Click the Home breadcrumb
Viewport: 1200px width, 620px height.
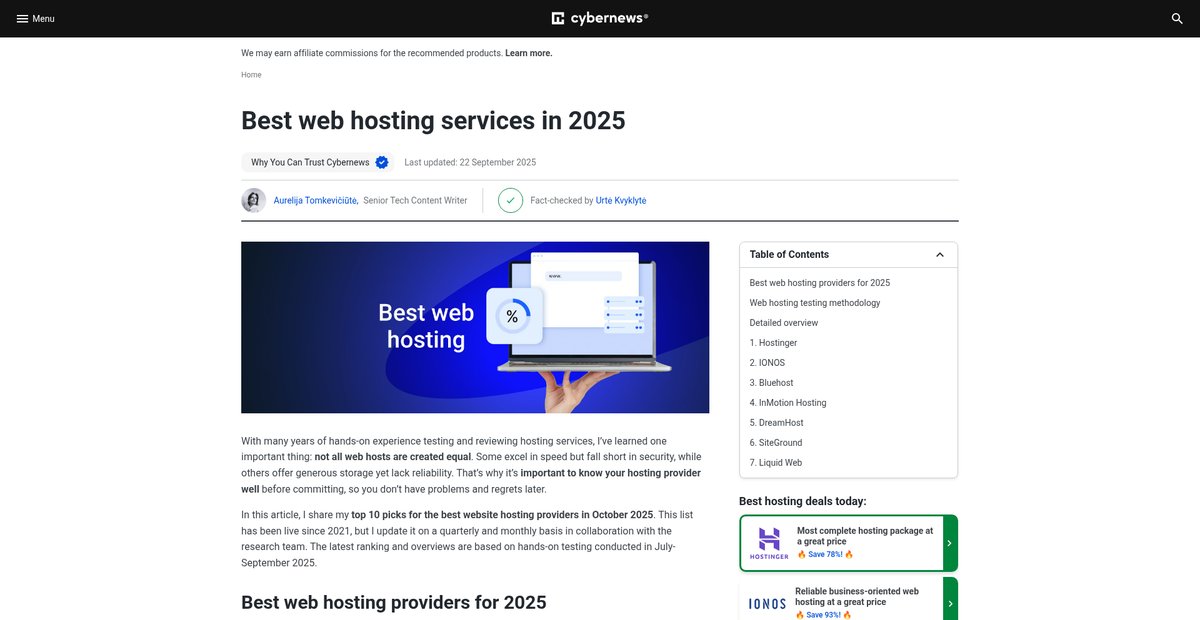tap(251, 75)
